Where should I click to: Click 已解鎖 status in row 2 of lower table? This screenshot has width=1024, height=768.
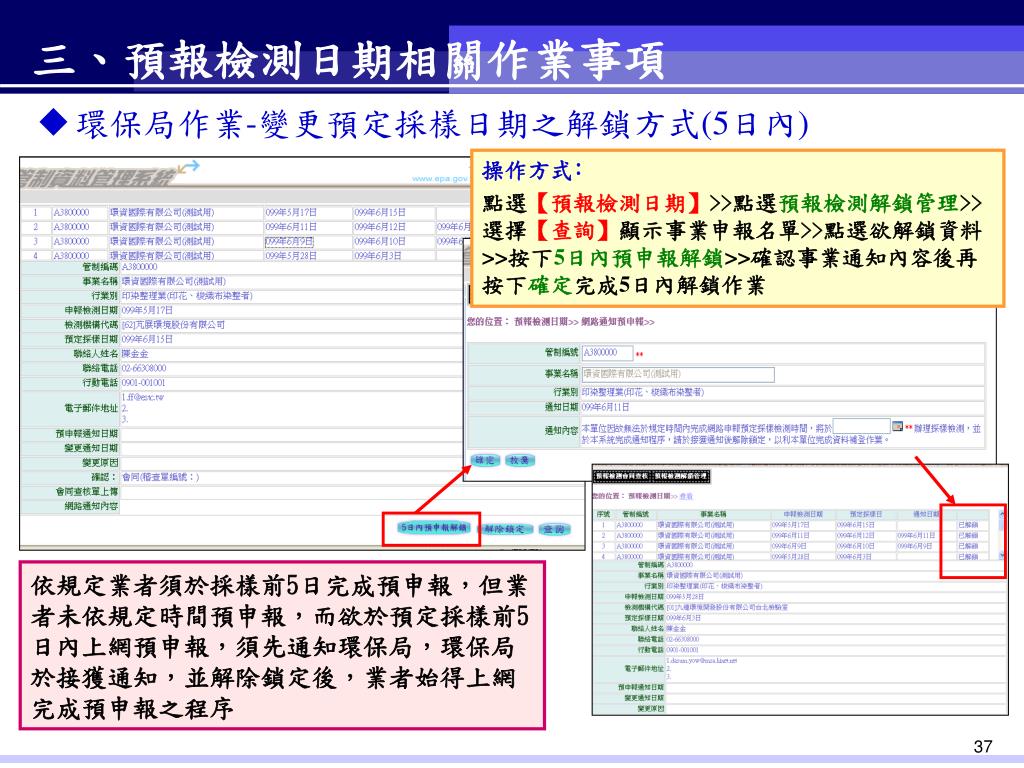click(968, 536)
